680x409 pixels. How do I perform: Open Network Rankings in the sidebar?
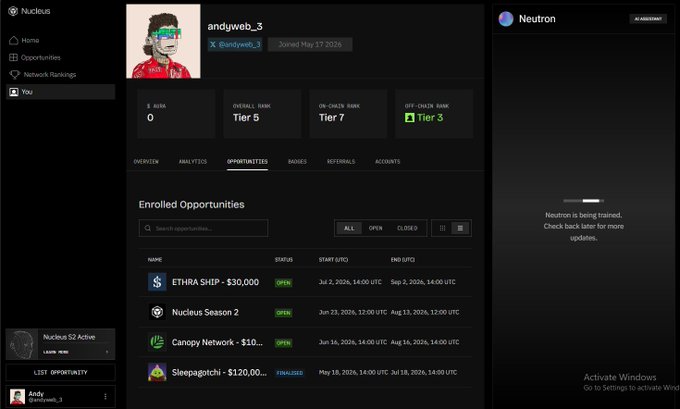click(60, 75)
